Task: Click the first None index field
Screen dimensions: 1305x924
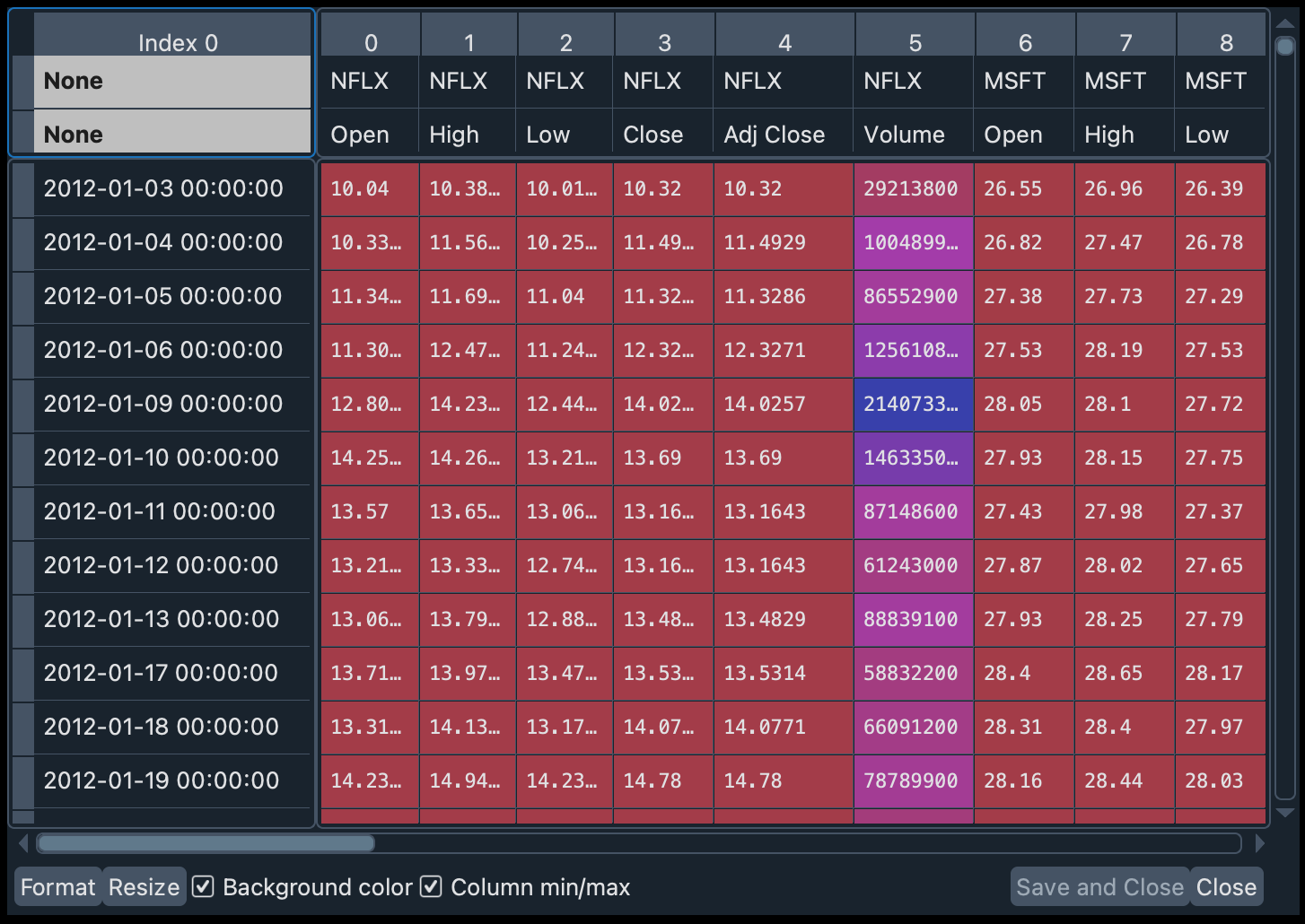Action: click(x=171, y=81)
